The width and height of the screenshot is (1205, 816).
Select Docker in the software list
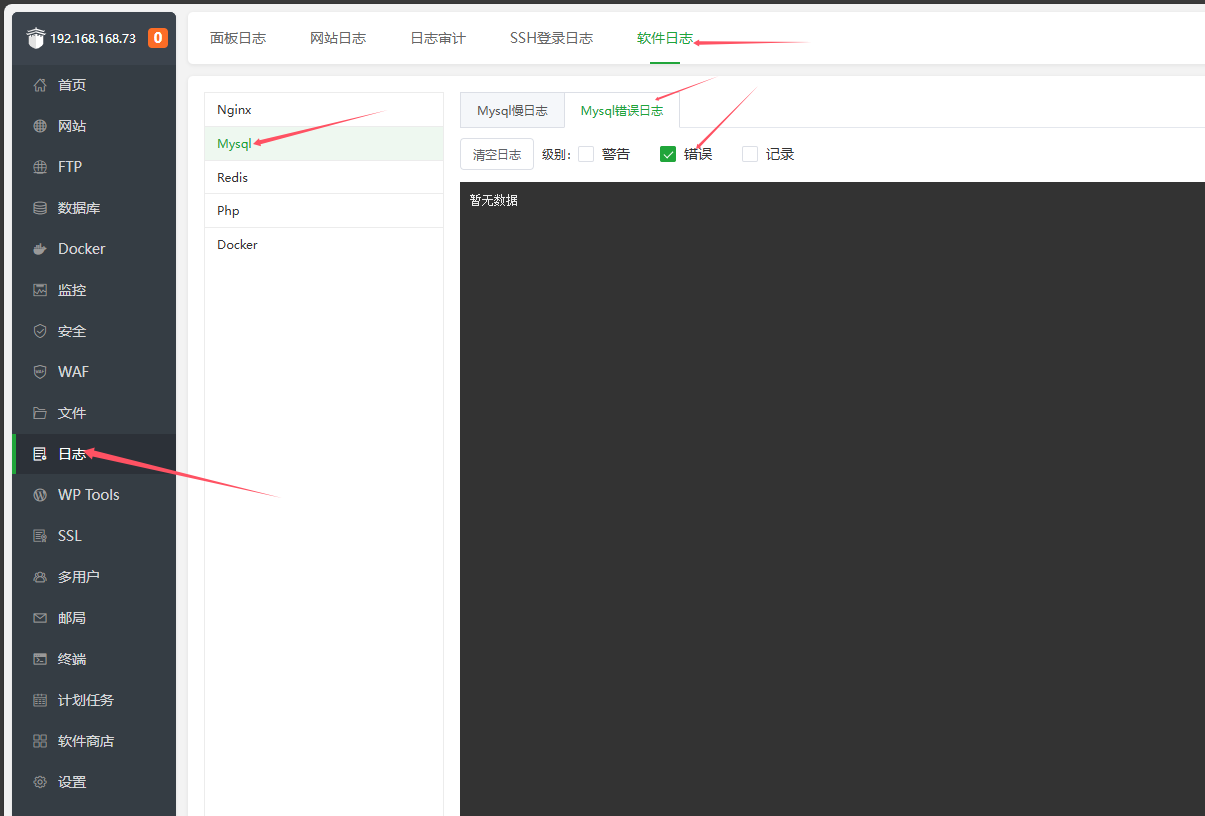[x=324, y=245]
